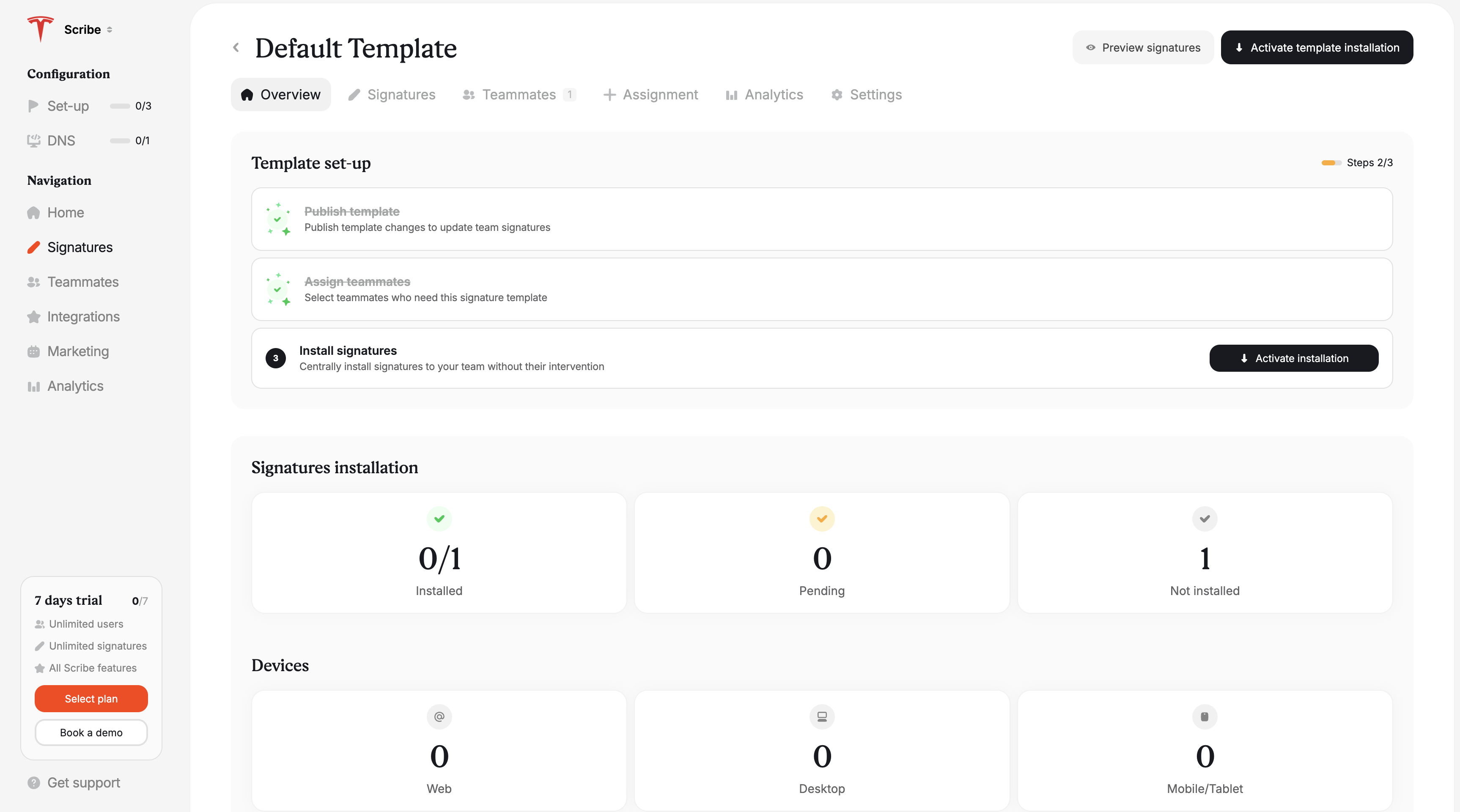Open Set-up configuration with flag icon
Image resolution: width=1460 pixels, height=812 pixels.
pos(67,106)
